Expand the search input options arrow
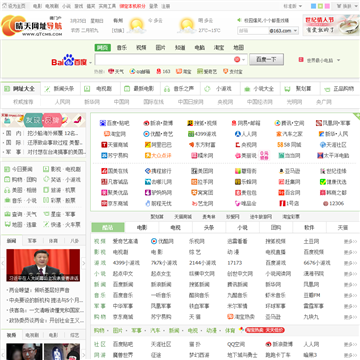 [x=244, y=60]
